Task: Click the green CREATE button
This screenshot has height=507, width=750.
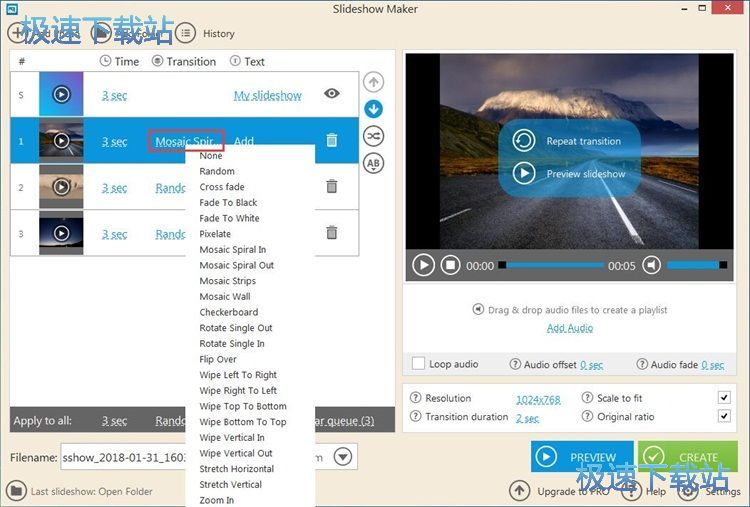Action: 688,457
